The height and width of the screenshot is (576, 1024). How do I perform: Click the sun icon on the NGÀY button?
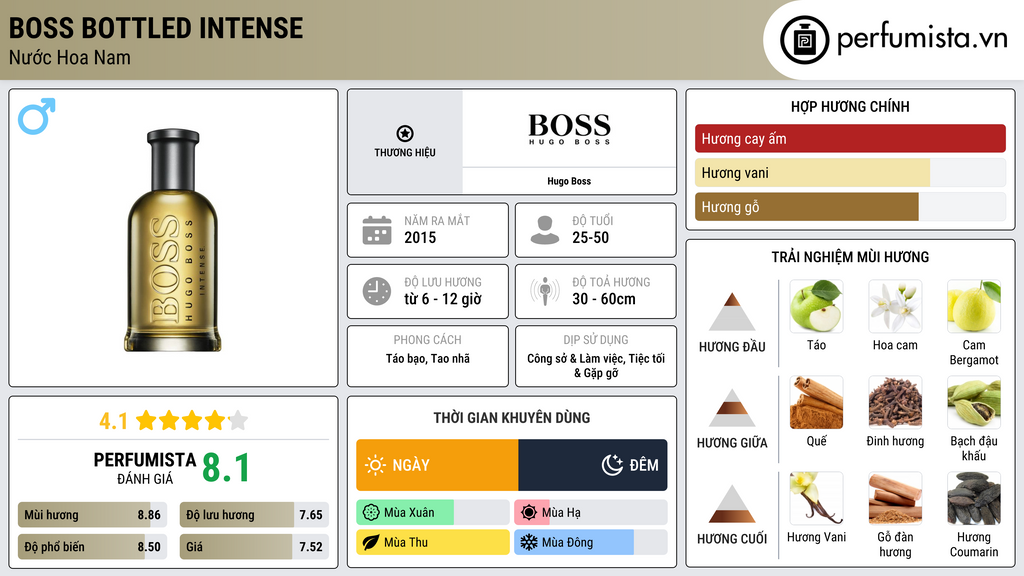(379, 465)
